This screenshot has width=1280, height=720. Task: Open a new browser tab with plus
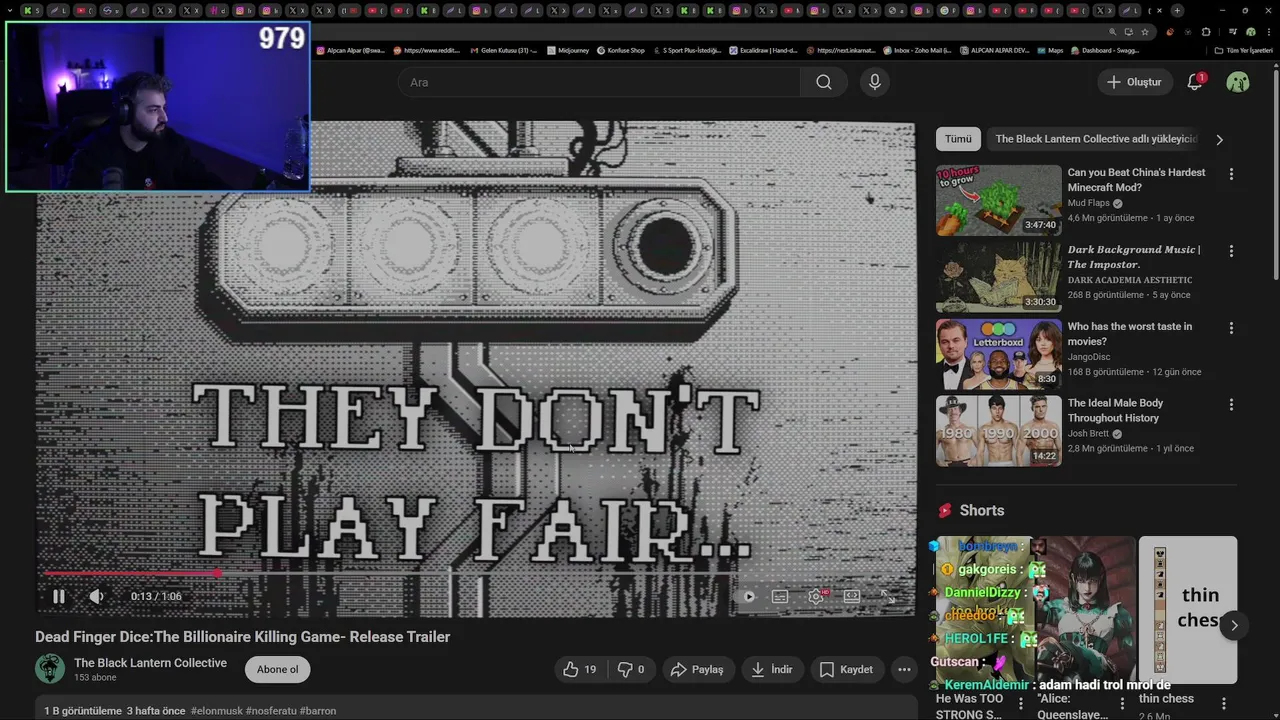1177,10
